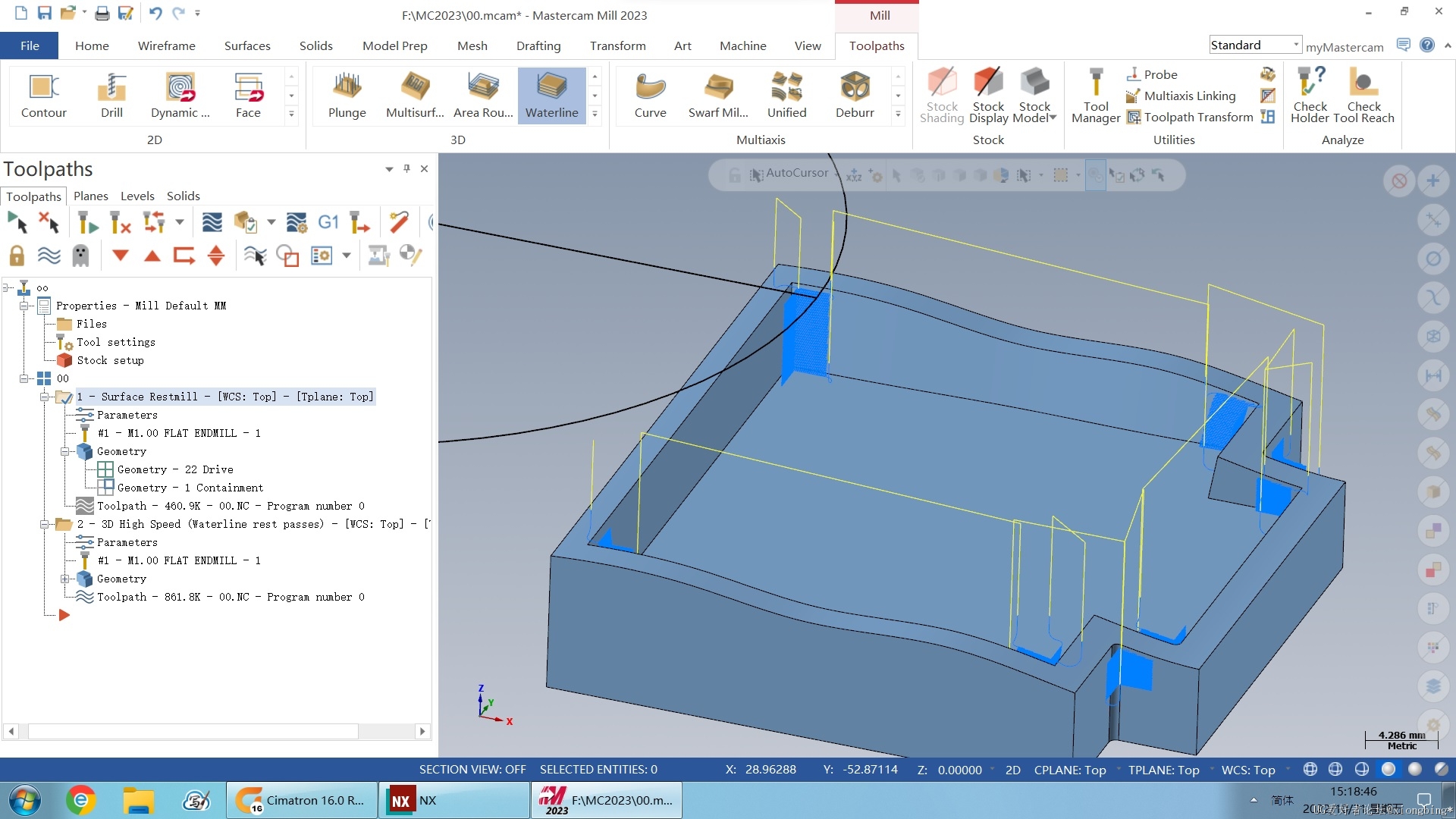The image size is (1456, 819).
Task: Toggle Stock Display in ribbon
Action: (988, 96)
